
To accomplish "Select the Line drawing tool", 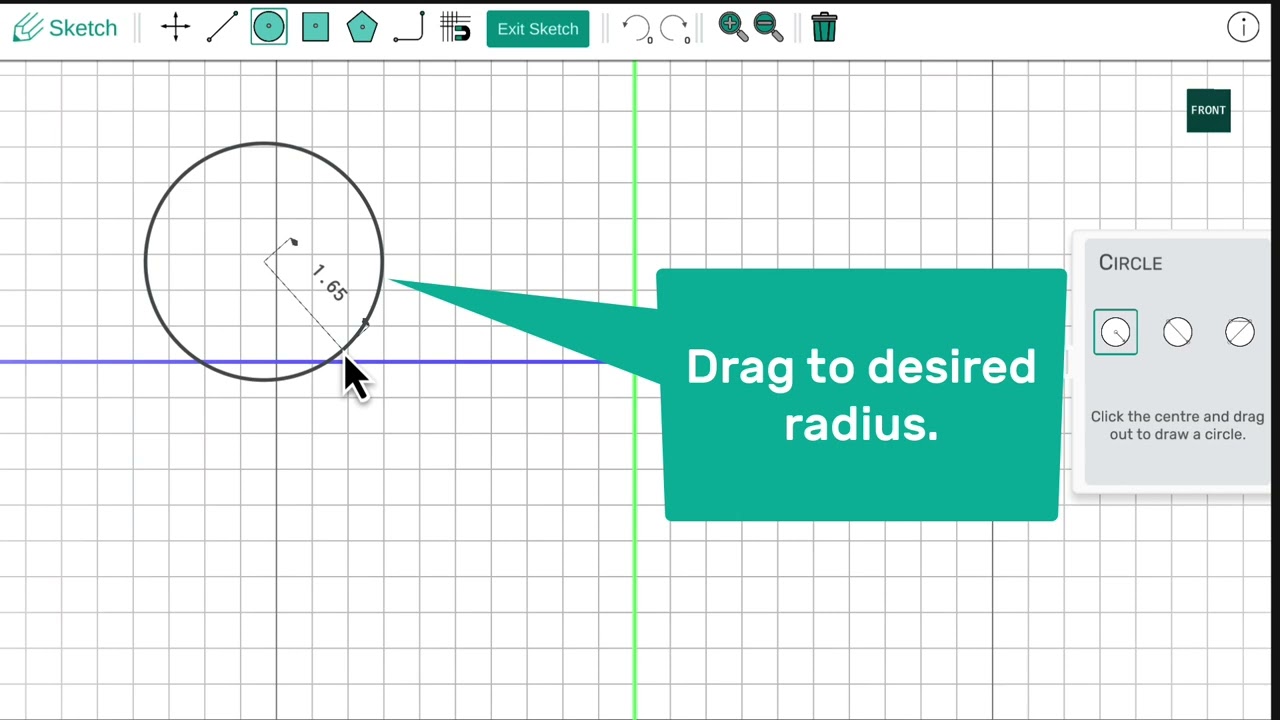I will (222, 28).
